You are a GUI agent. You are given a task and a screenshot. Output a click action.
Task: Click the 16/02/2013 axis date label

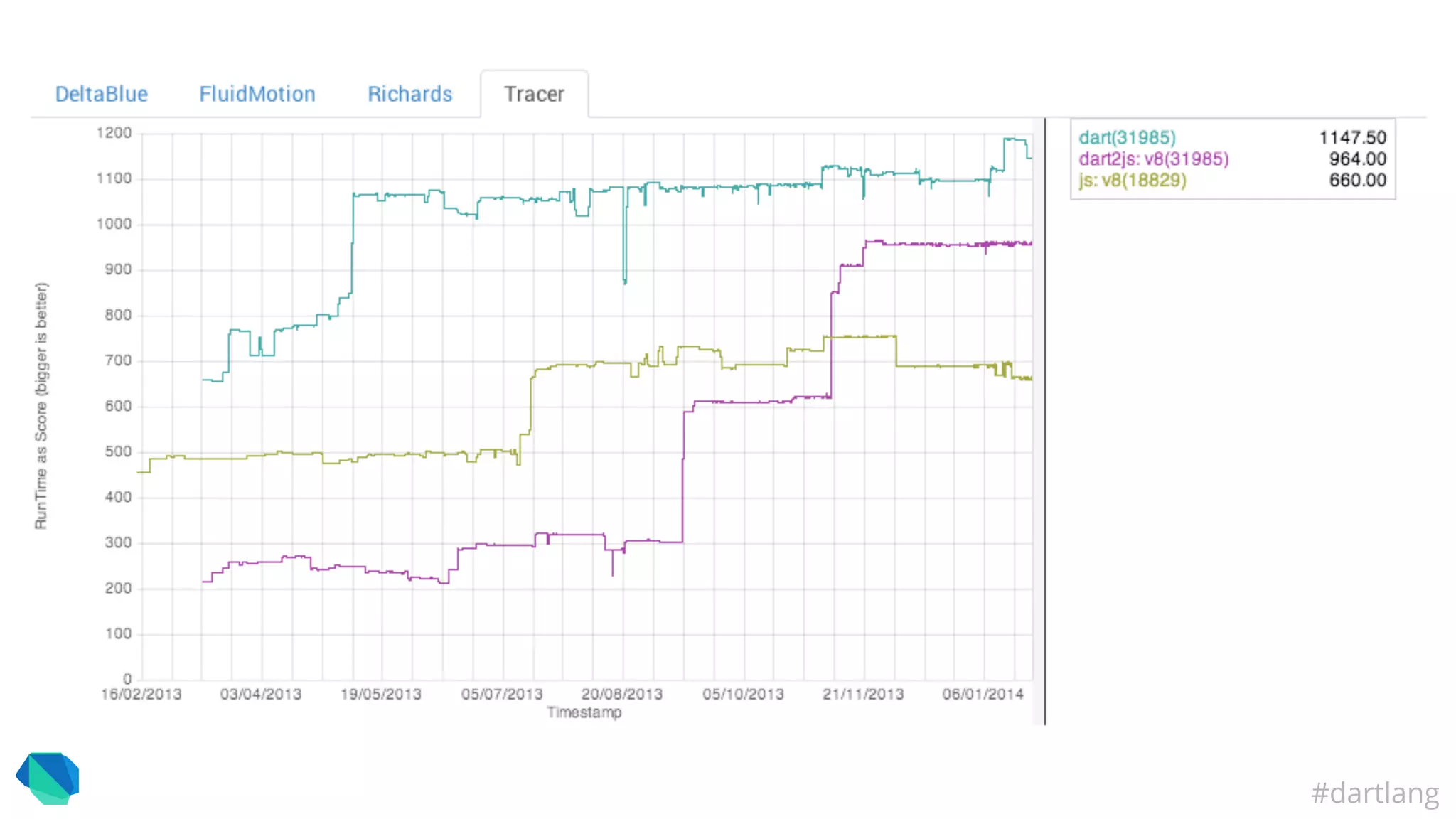click(141, 694)
